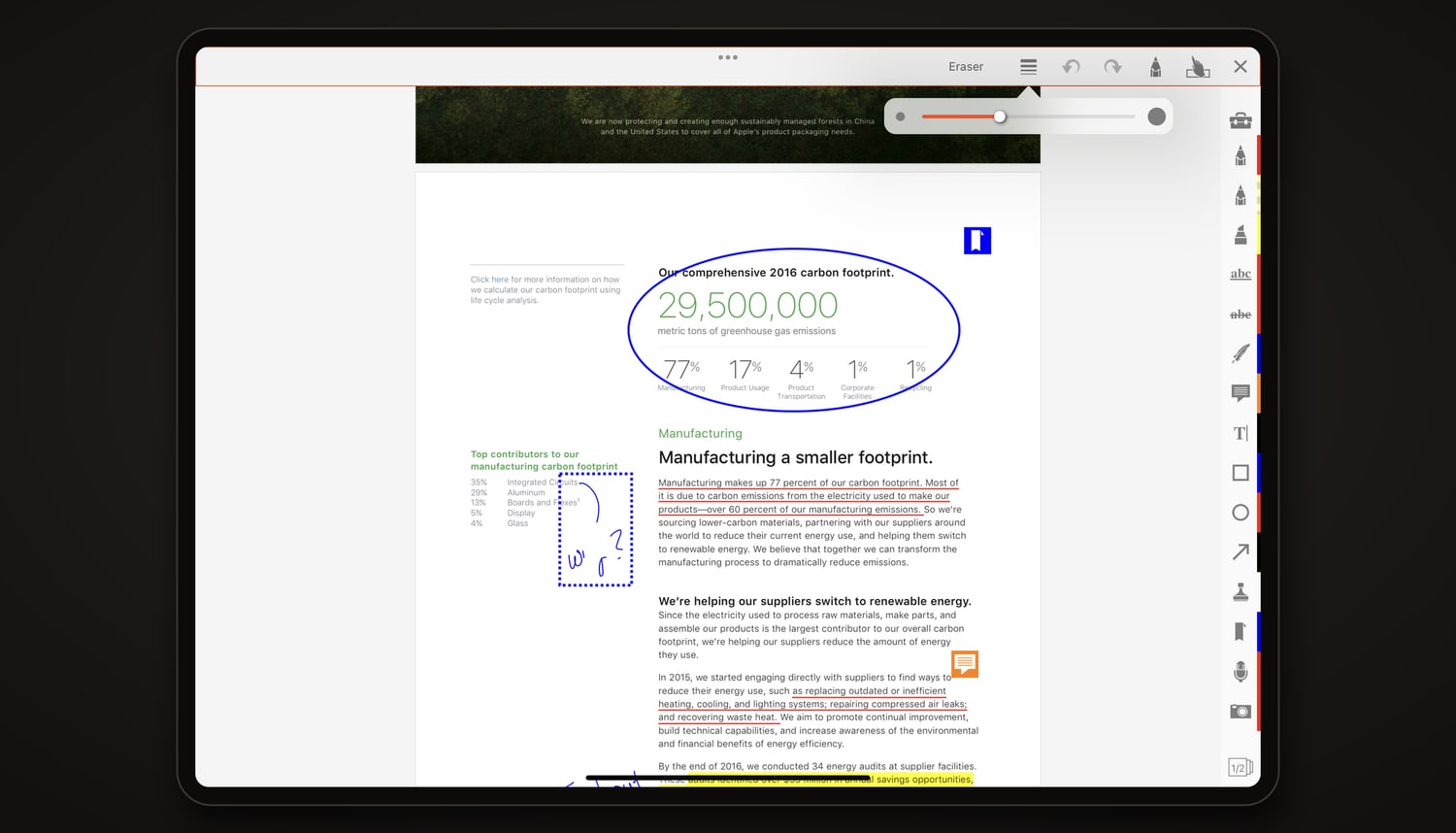Open the eraser thickness lines menu
This screenshot has height=833, width=1456.
[x=1029, y=67]
